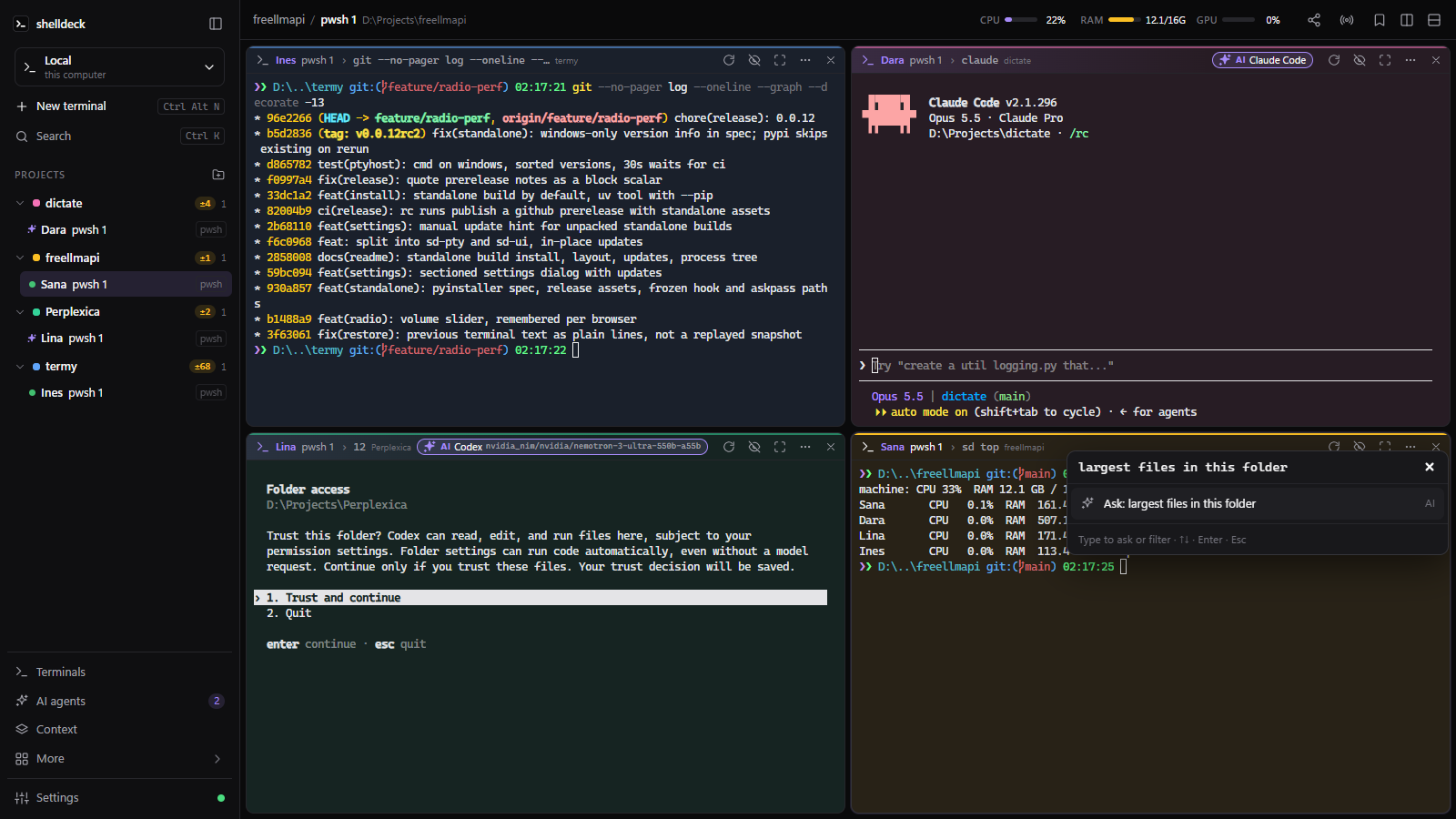Toggle eye-off visibility icon in Ines pane
Screen dimensions: 1456x819
point(754,60)
